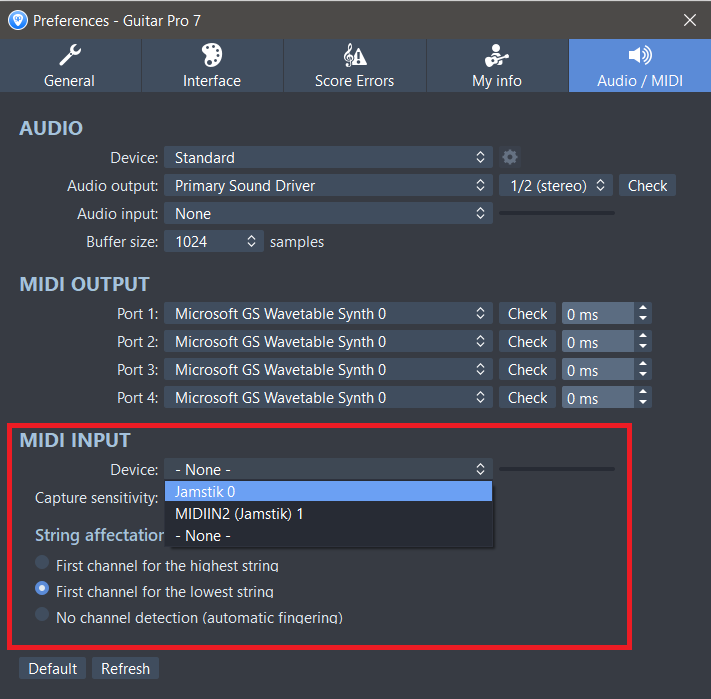This screenshot has width=711, height=699.
Task: Go to the My info tab
Action: coord(497,66)
